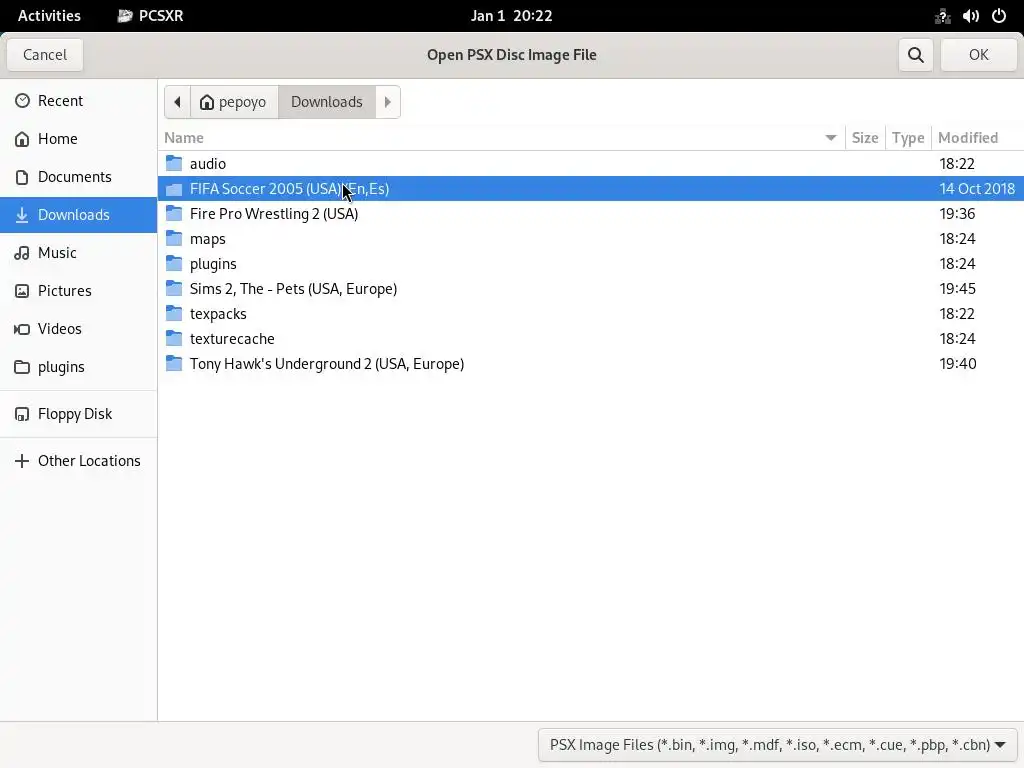Click folder icon next to plugins in file list
This screenshot has height=768, width=1024.
174,264
